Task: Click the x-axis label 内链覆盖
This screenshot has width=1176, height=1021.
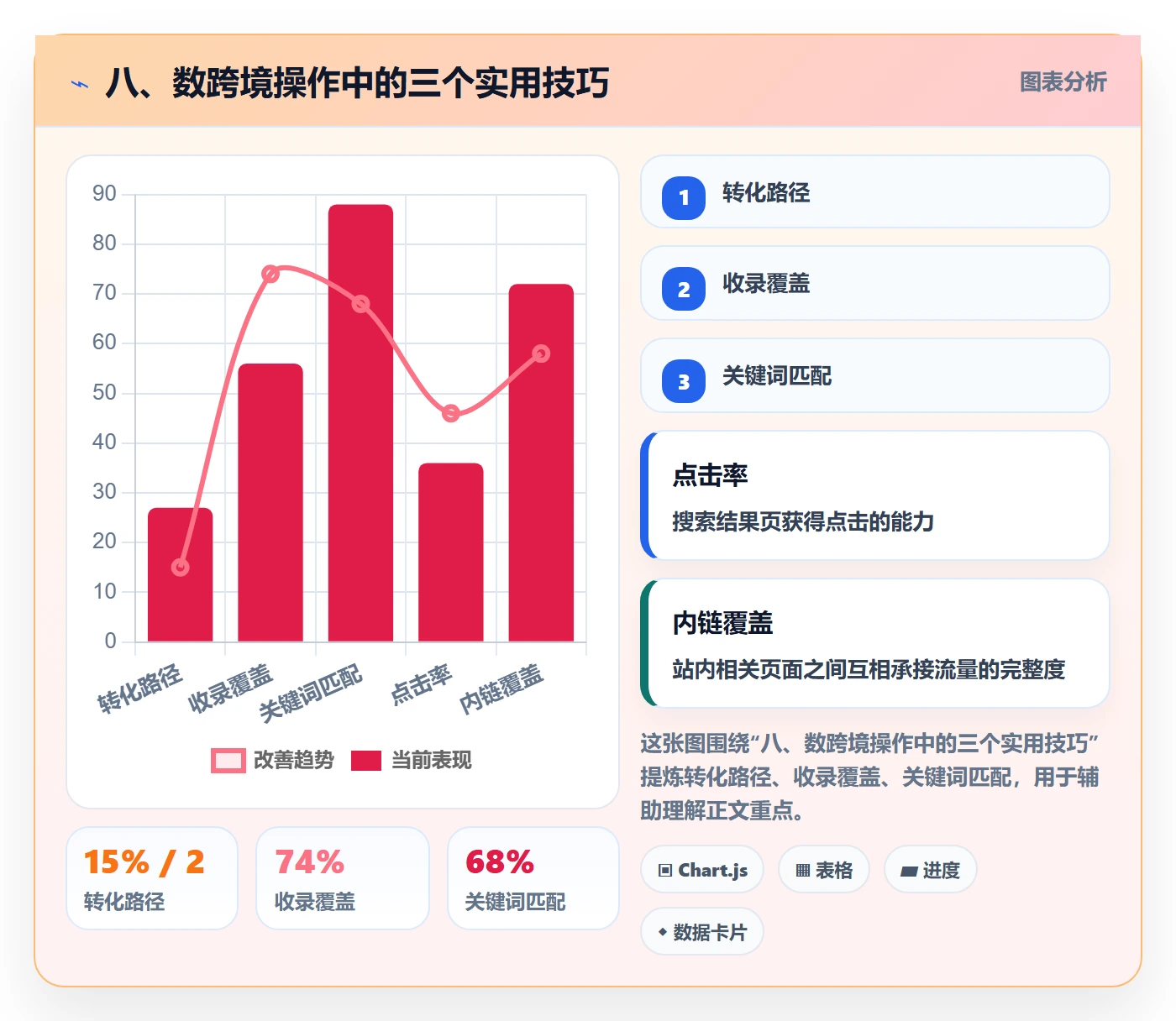Action: [x=501, y=689]
